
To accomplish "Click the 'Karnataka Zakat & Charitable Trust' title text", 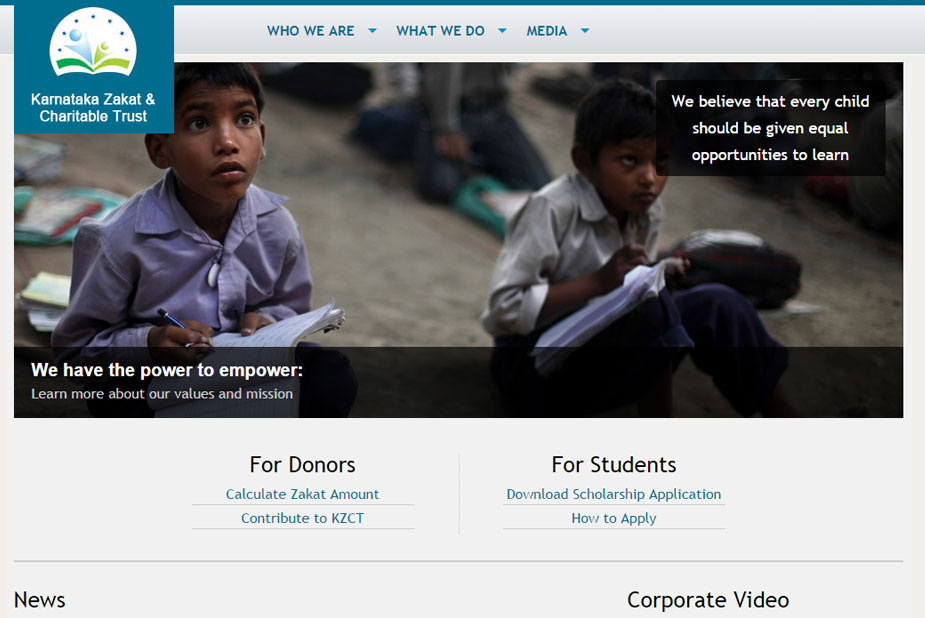I will (x=93, y=107).
